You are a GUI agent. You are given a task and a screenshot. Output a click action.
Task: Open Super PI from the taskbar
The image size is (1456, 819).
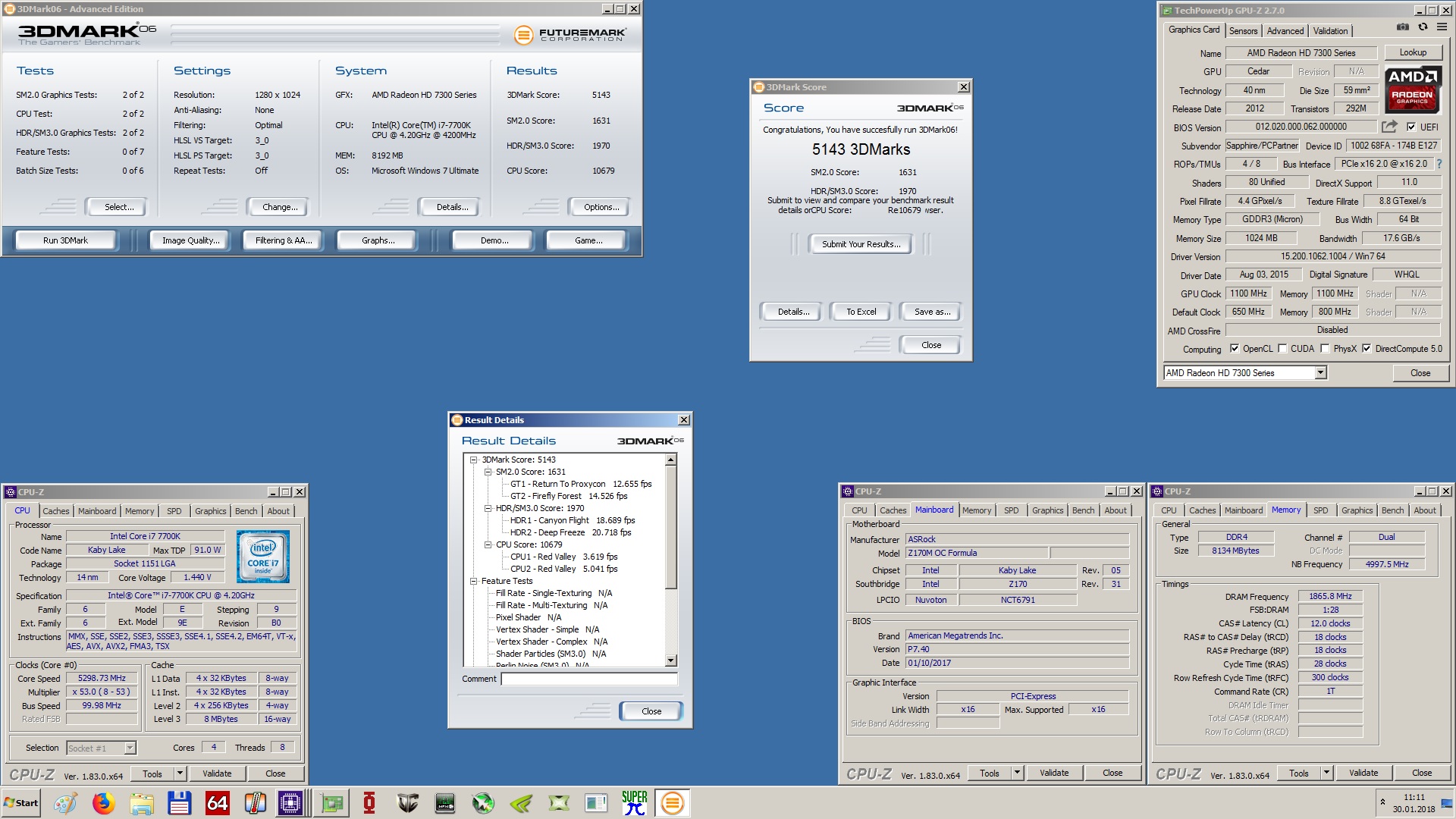point(635,803)
